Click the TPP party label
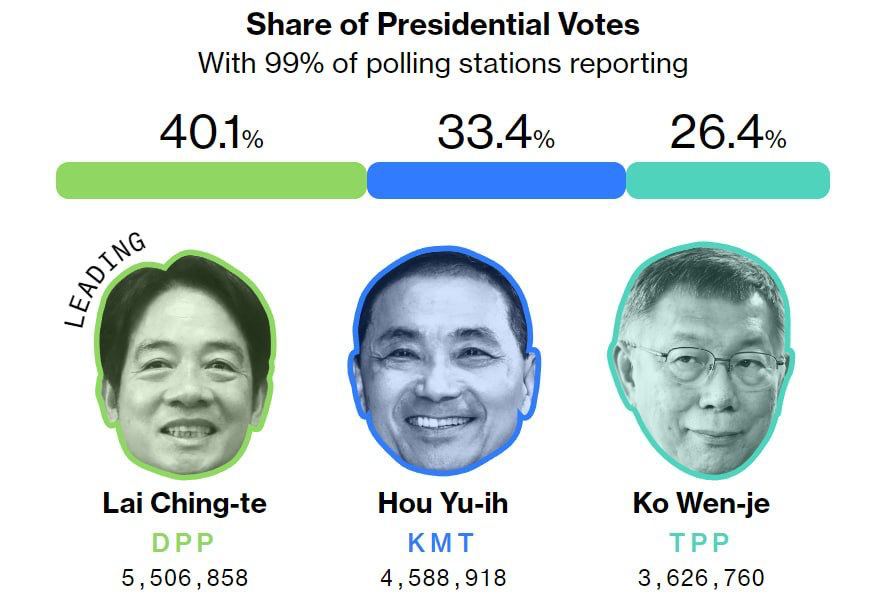Screen dimensions: 895x607 point(700,543)
